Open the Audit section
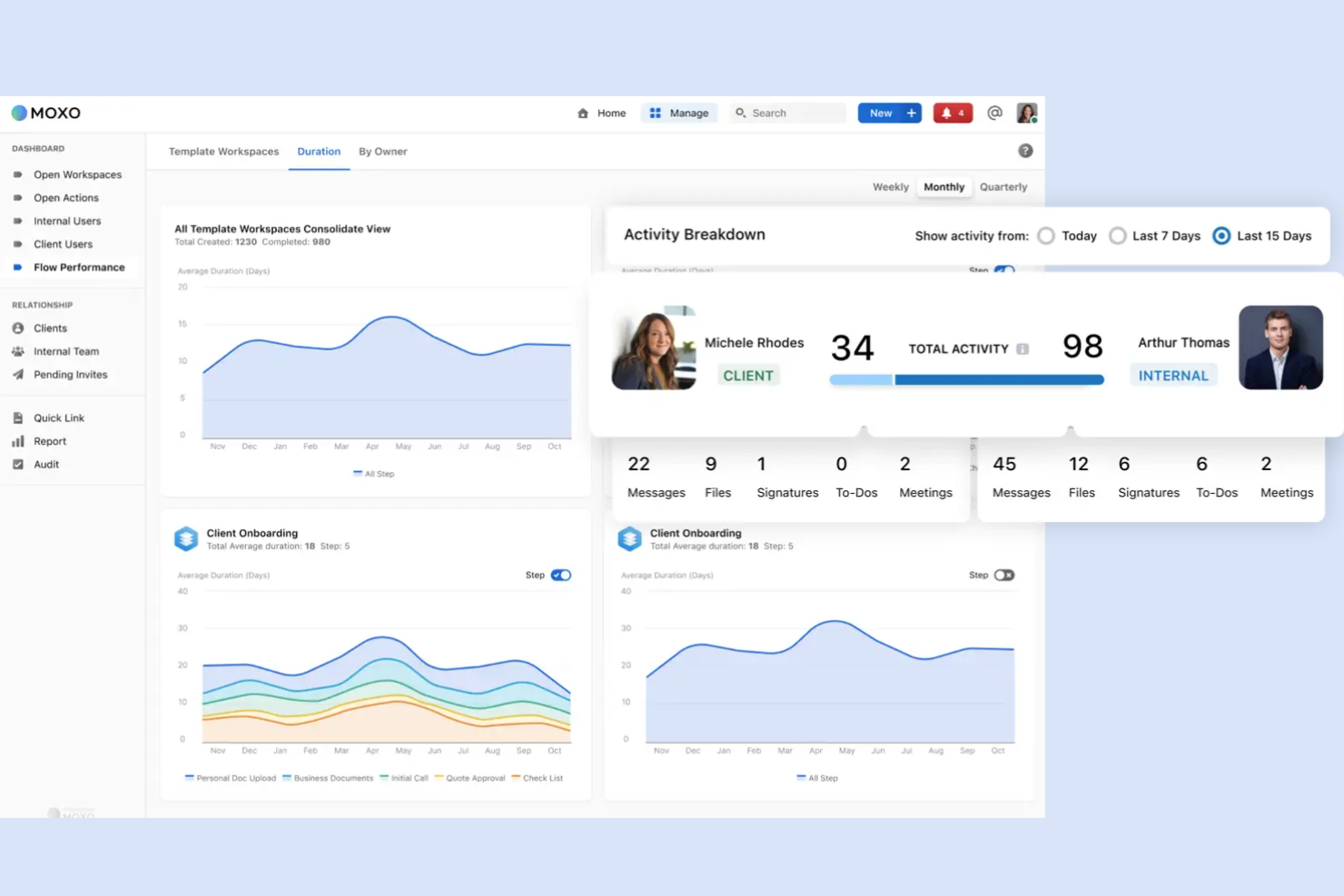The width and height of the screenshot is (1344, 896). [45, 464]
